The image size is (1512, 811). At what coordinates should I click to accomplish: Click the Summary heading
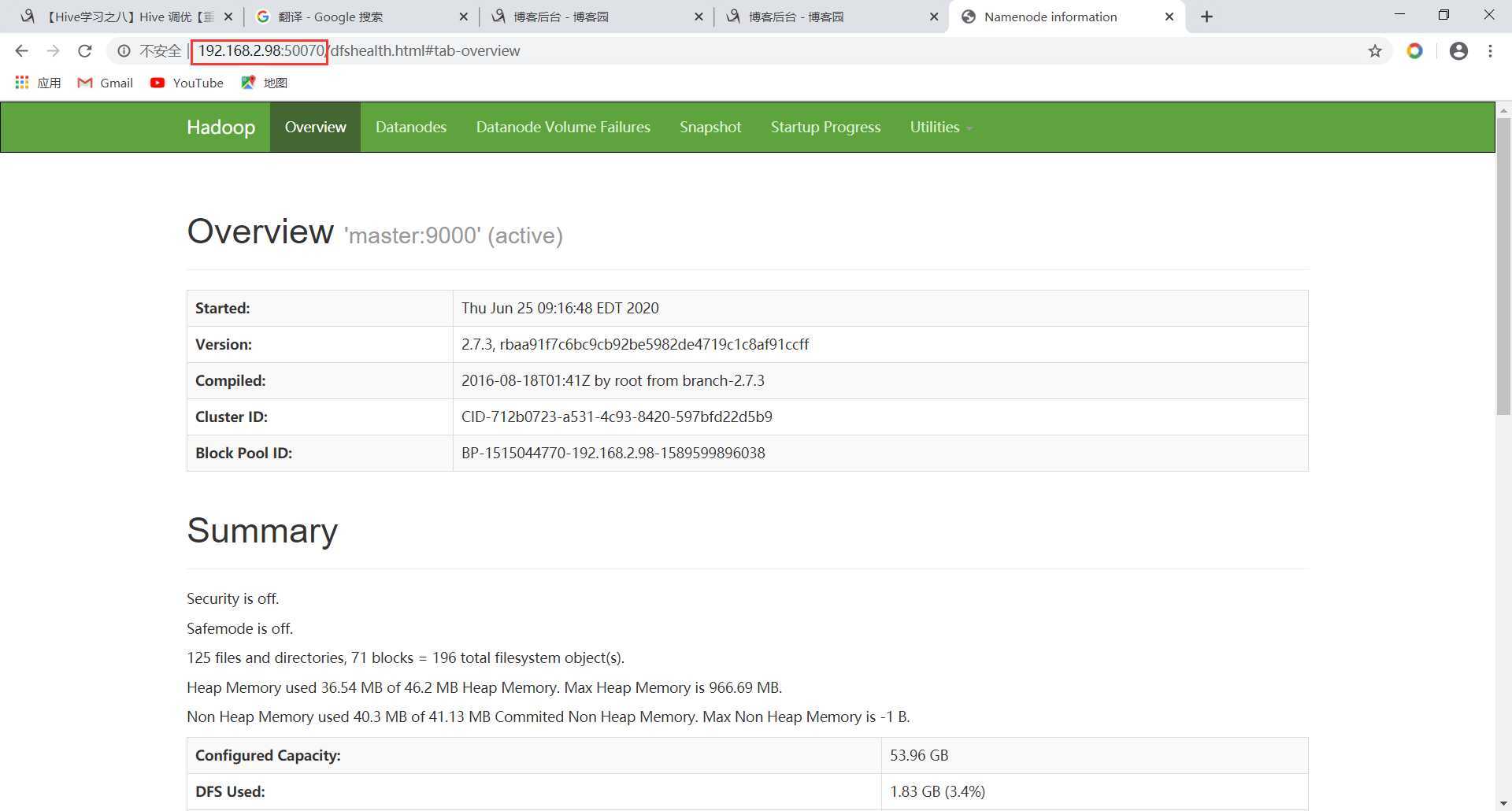pyautogui.click(x=262, y=531)
